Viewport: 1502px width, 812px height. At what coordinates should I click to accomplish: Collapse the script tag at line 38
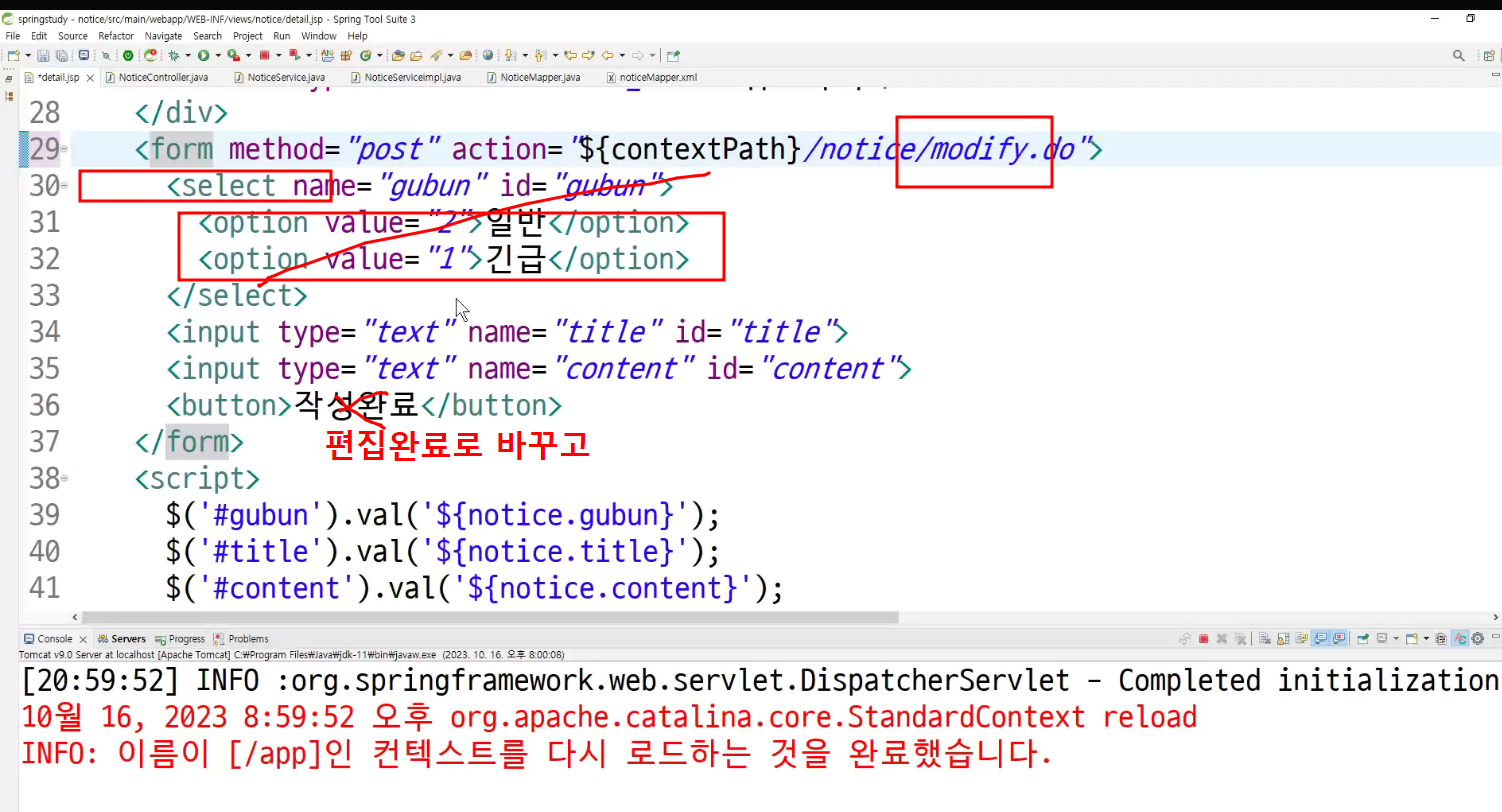point(65,478)
